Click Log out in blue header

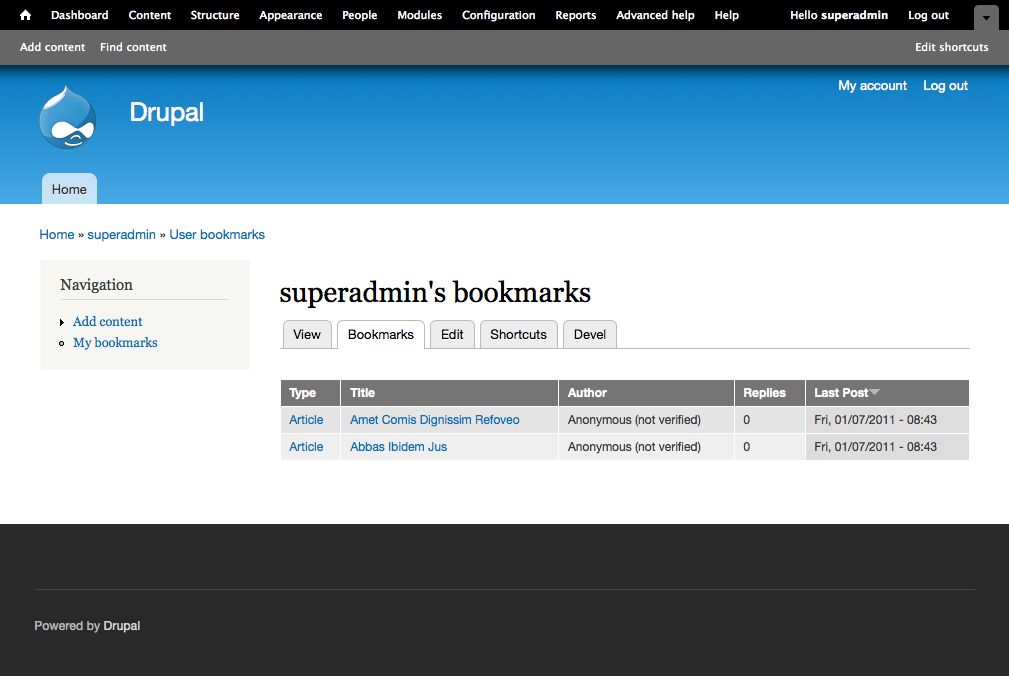click(x=945, y=86)
